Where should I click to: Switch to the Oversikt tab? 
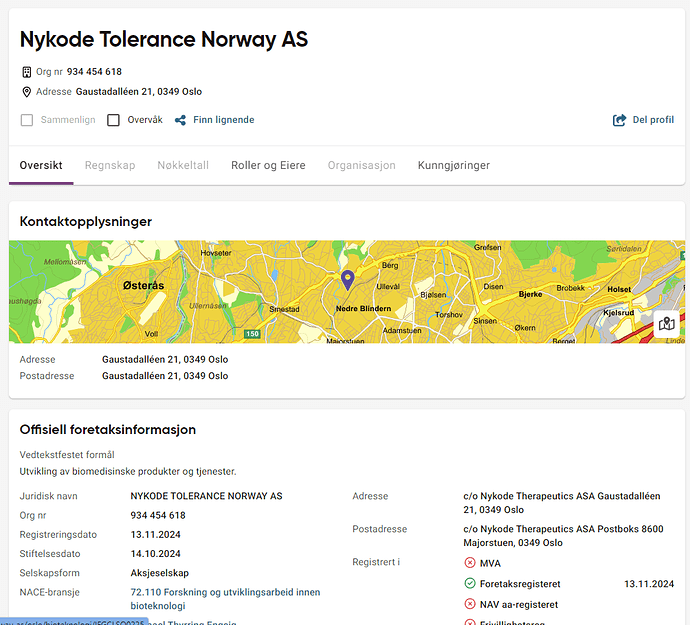41,165
